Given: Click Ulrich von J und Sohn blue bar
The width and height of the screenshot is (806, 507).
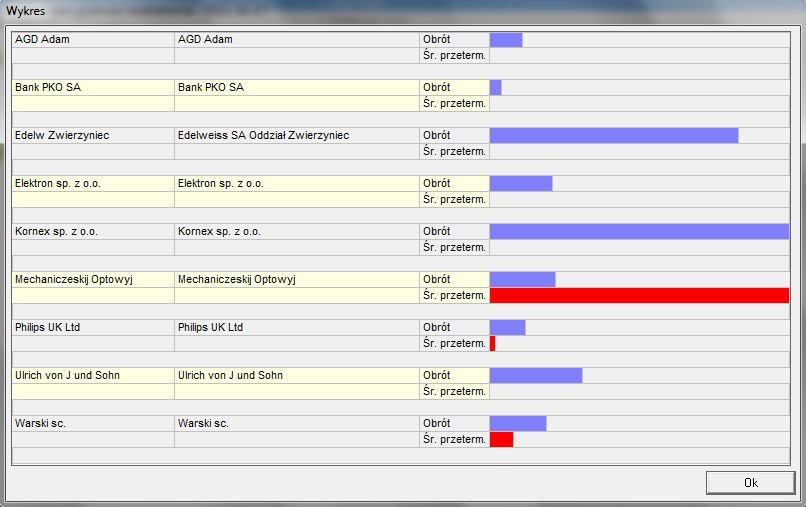Looking at the screenshot, I should [x=536, y=376].
